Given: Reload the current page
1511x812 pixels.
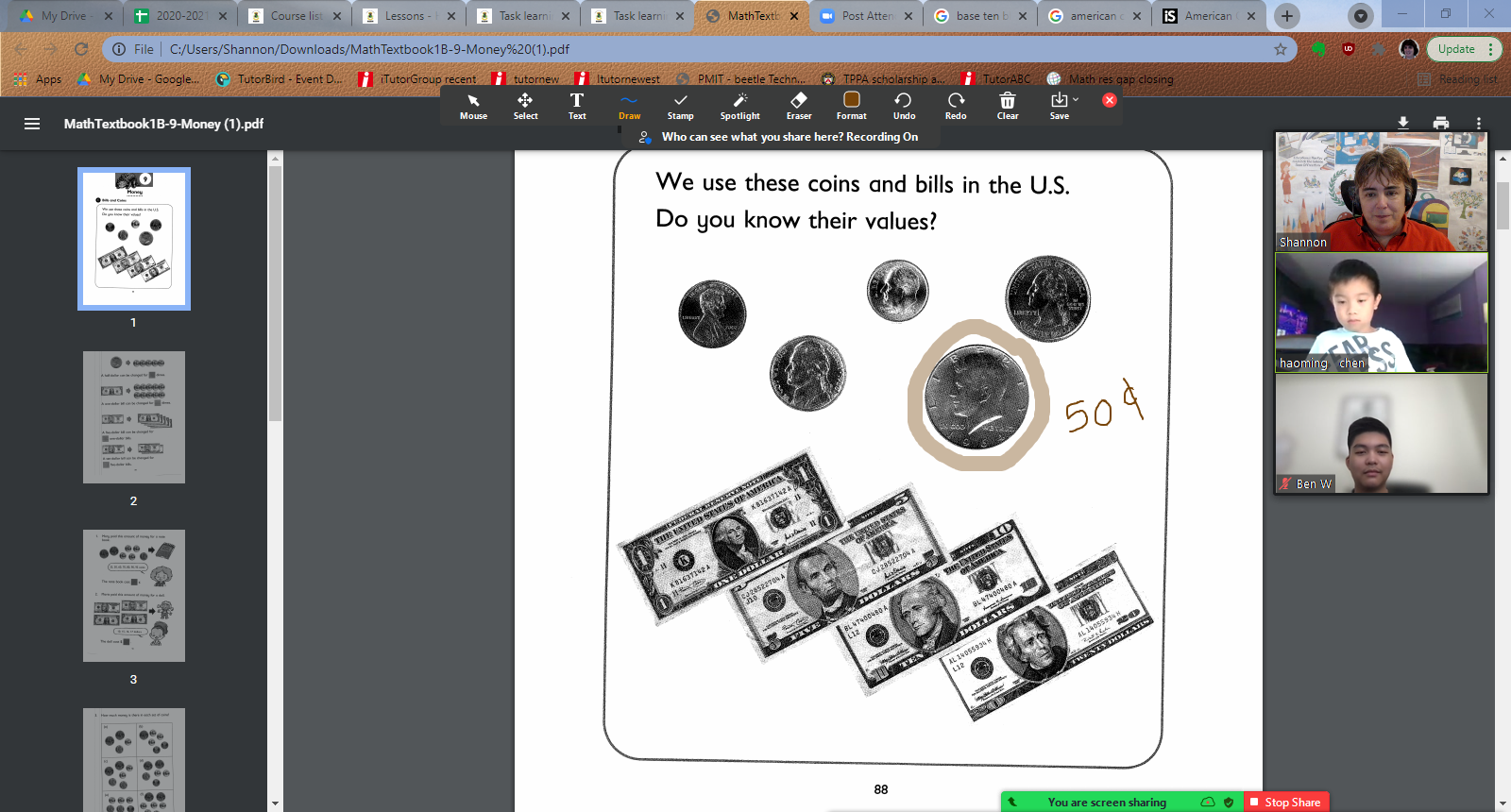Looking at the screenshot, I should (x=81, y=49).
